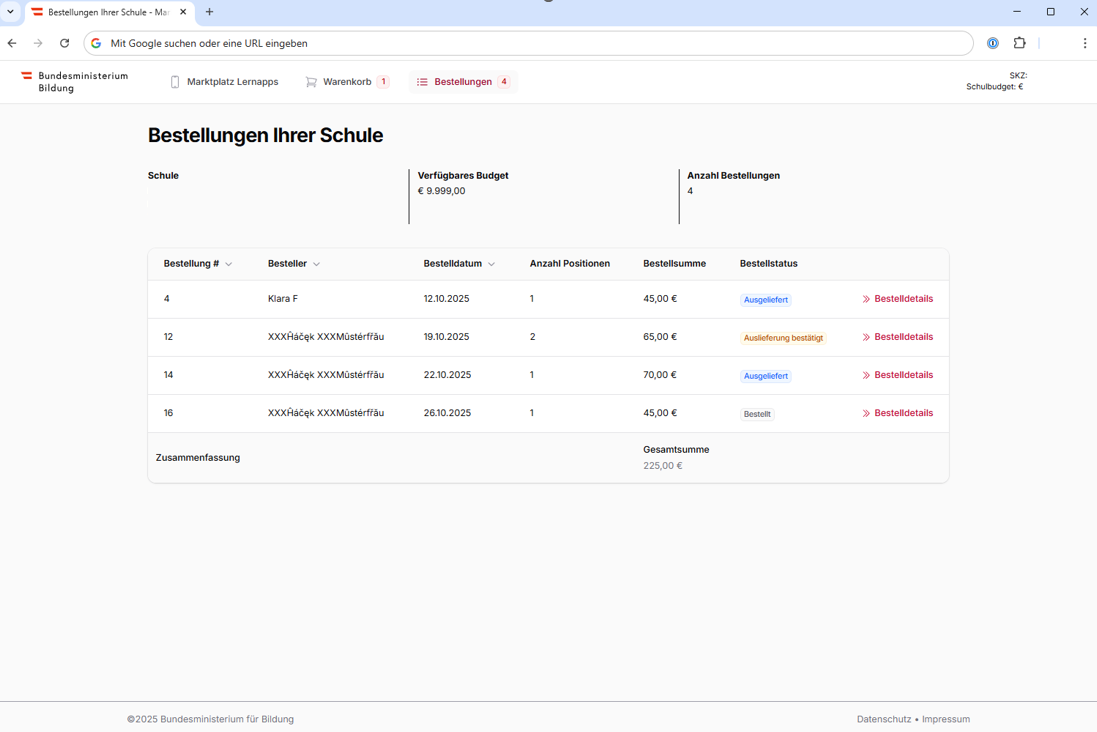Click the Bestellungen count badge 4
The height and width of the screenshot is (732, 1097).
504,82
